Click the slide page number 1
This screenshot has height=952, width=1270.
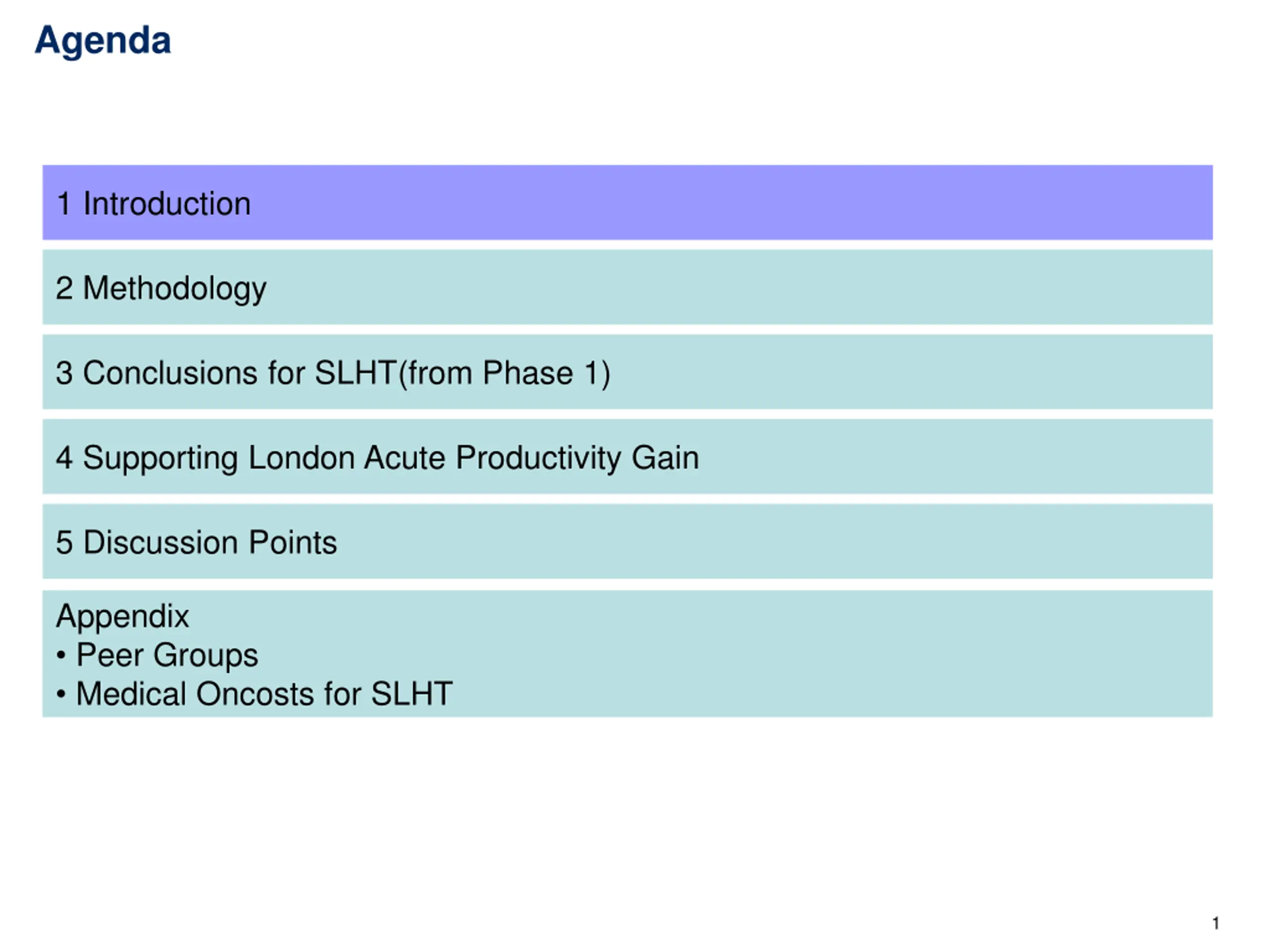(1215, 923)
